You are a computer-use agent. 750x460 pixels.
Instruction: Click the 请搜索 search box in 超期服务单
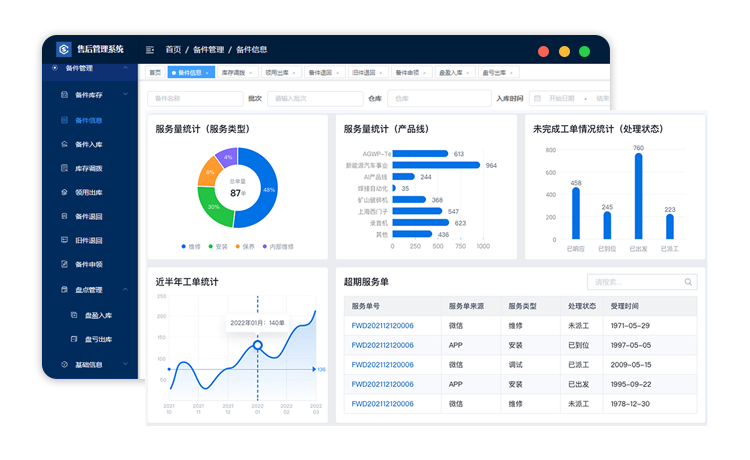642,282
